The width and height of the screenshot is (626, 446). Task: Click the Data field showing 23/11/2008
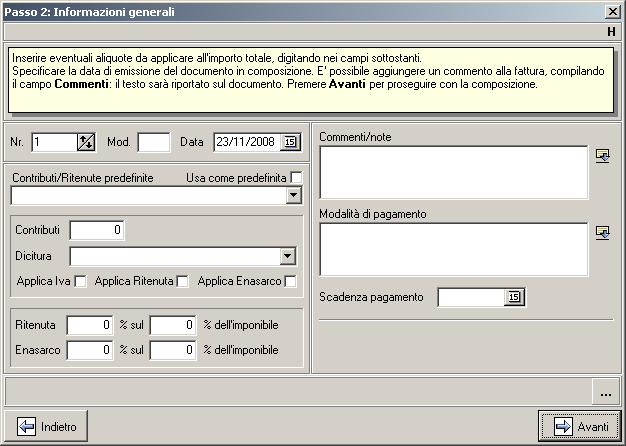point(248,142)
